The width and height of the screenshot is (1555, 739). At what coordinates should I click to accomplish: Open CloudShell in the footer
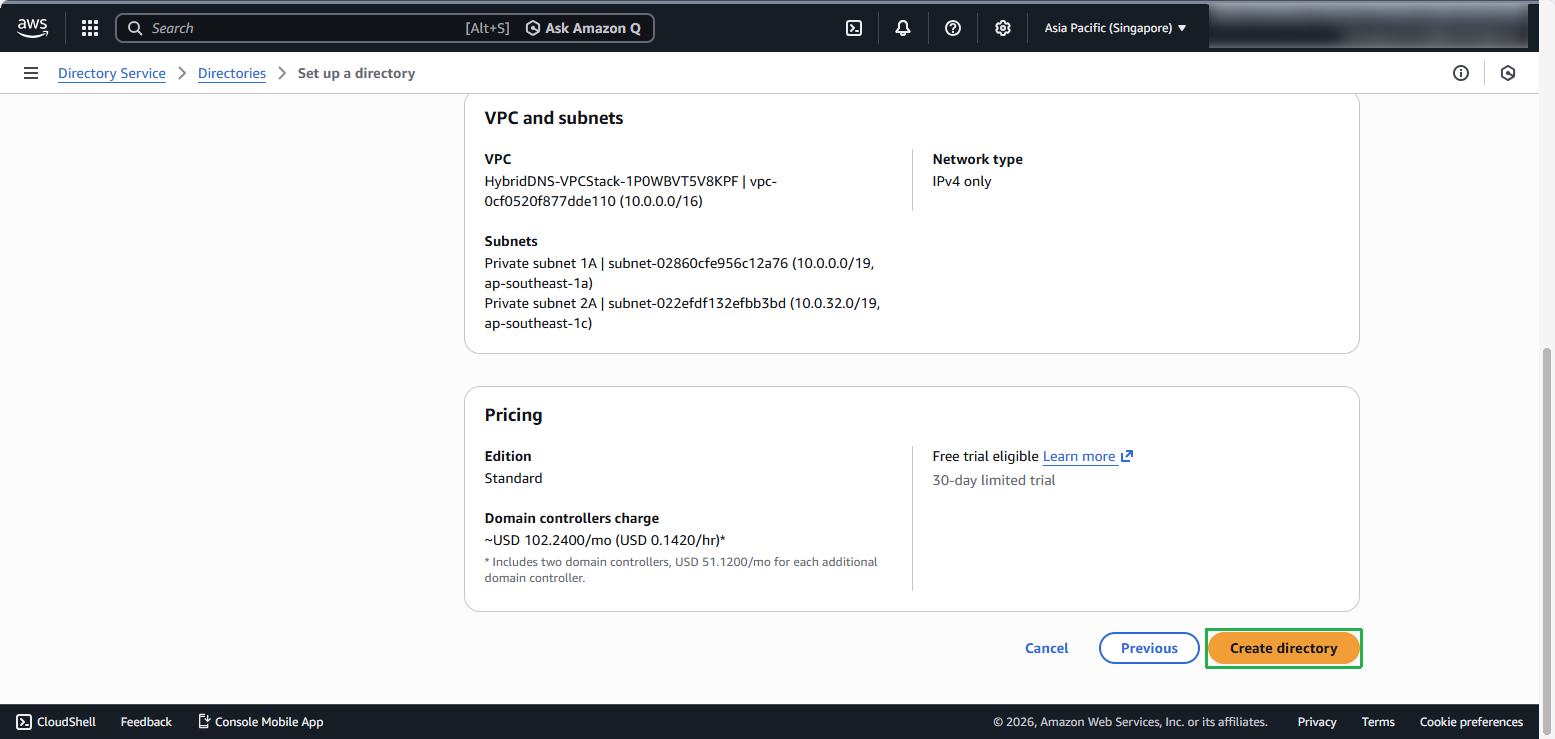tap(56, 722)
